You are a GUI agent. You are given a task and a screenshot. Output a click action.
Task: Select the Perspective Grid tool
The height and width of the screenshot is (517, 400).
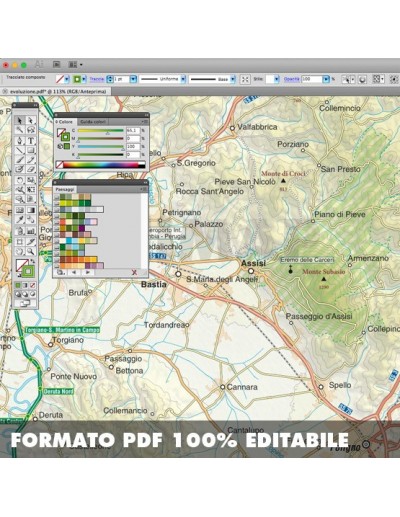click(31, 199)
